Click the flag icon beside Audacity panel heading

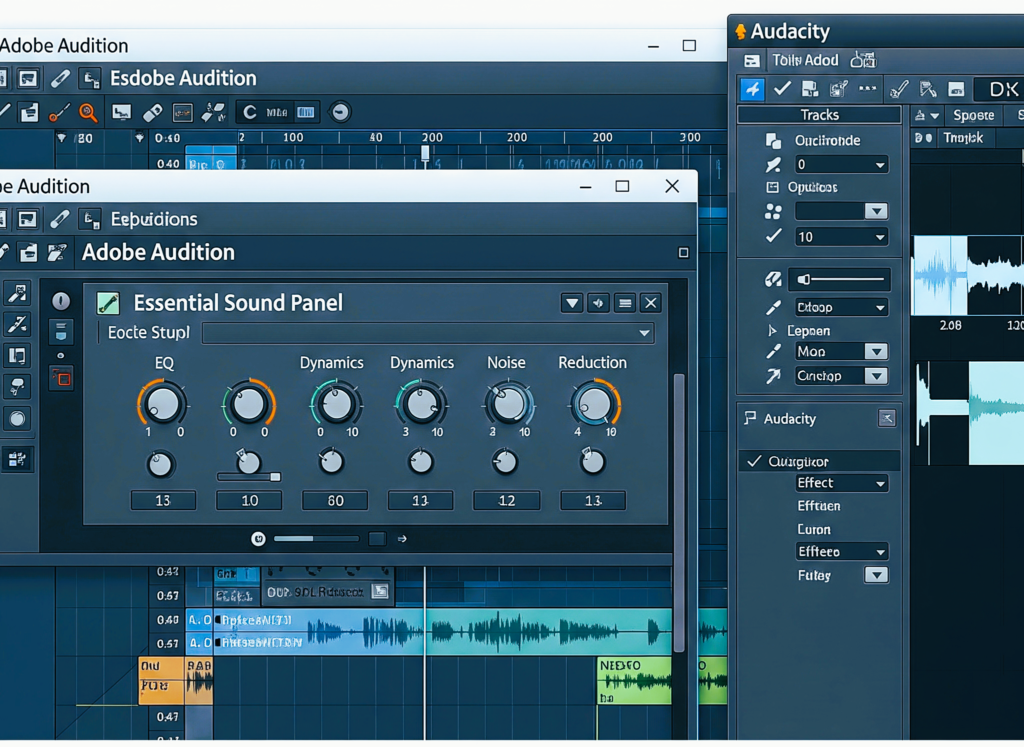click(x=750, y=418)
